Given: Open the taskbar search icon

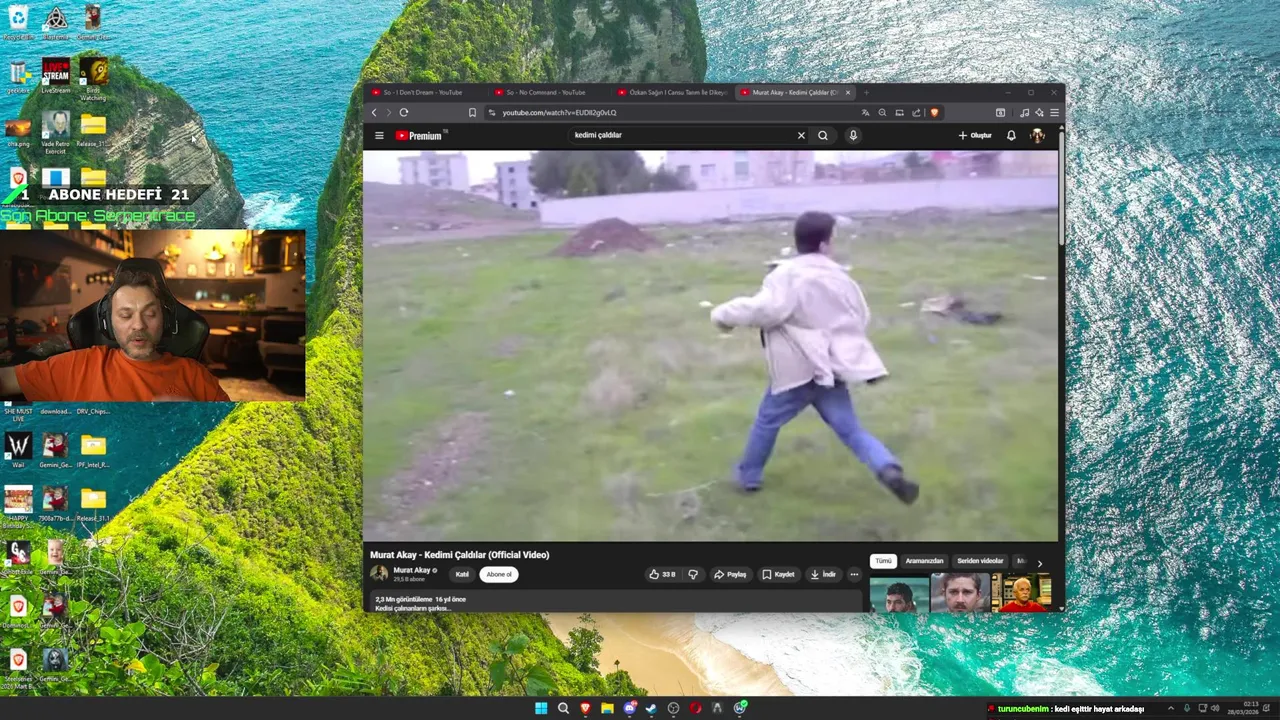Looking at the screenshot, I should tap(563, 708).
